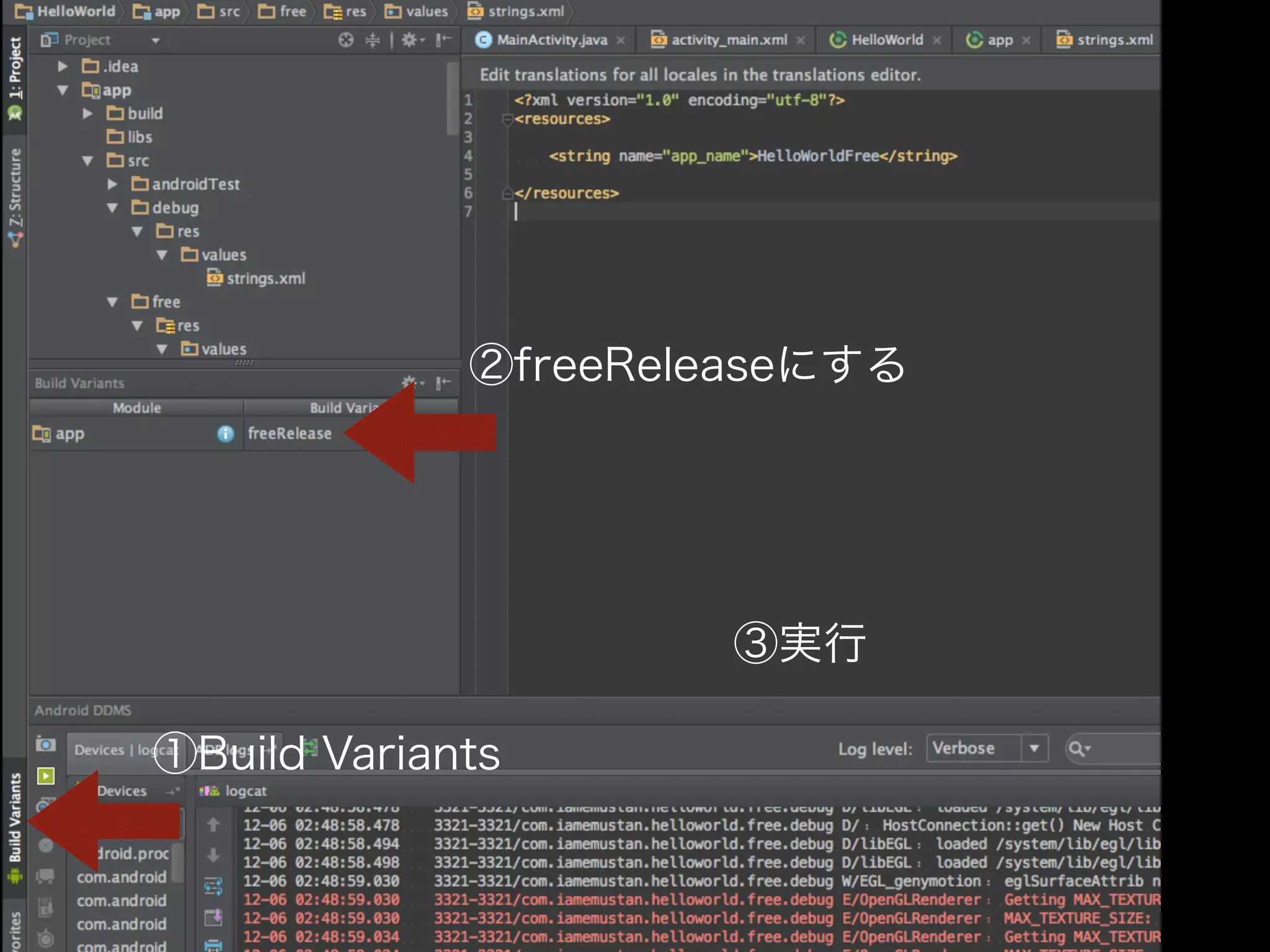Collapse the debug folder
The width and height of the screenshot is (1270, 952).
(x=112, y=208)
